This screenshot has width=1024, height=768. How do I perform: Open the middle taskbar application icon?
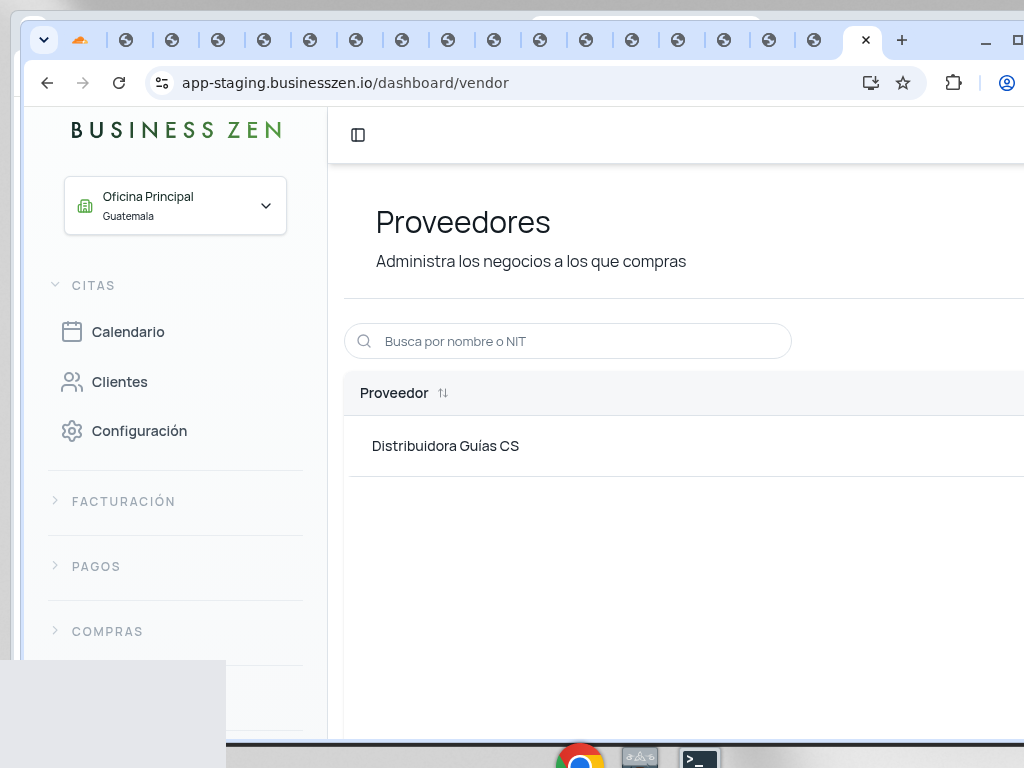[x=640, y=758]
